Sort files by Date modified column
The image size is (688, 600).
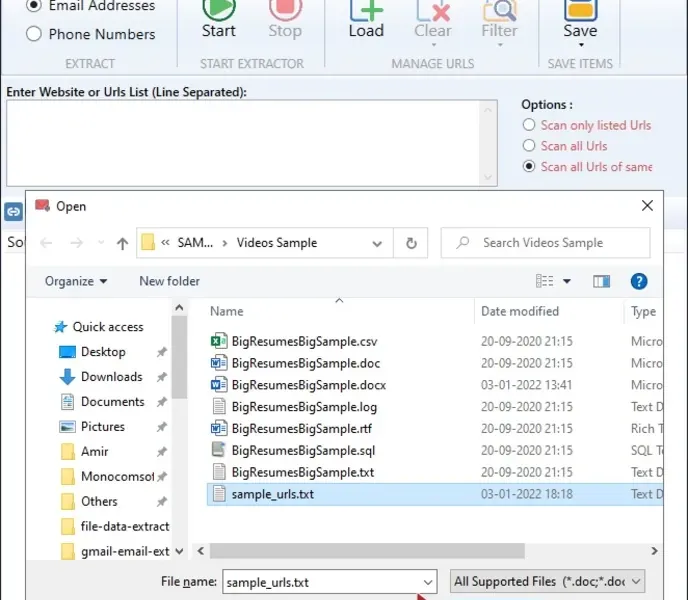pyautogui.click(x=520, y=311)
